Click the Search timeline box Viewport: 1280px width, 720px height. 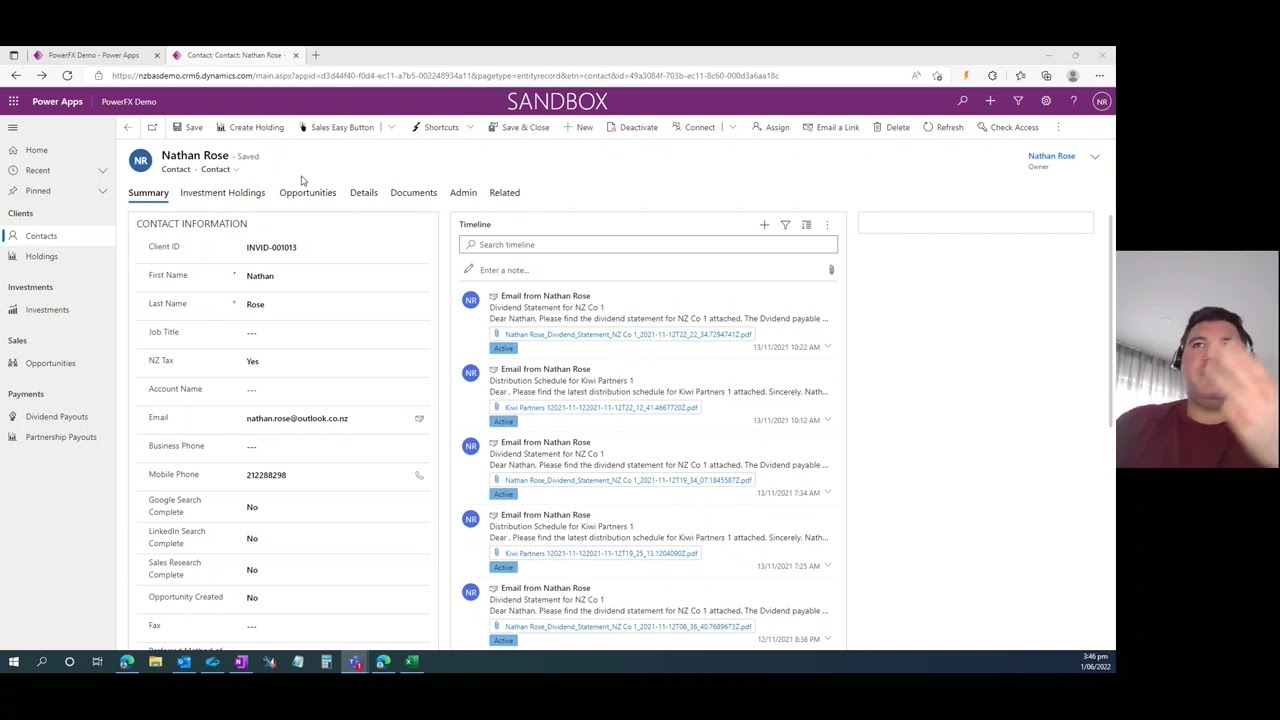pos(648,245)
